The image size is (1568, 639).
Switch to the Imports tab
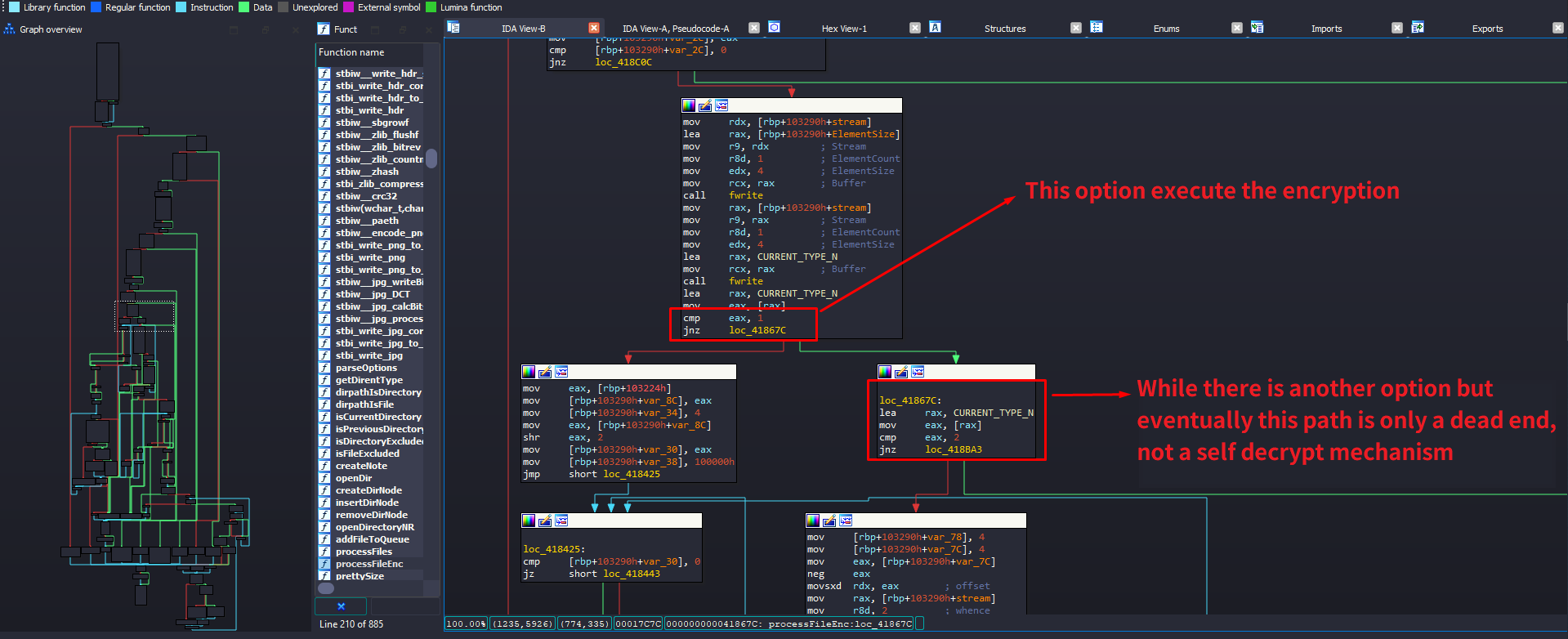coord(1327,29)
